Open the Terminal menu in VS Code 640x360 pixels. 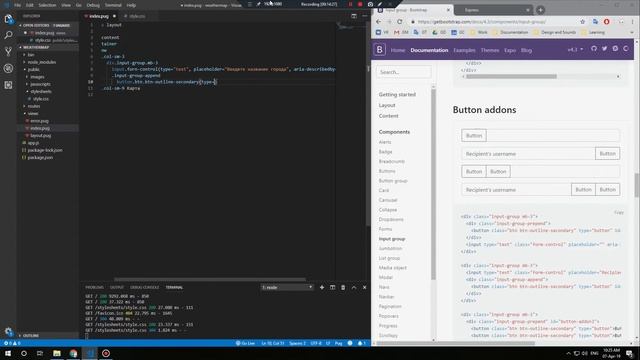click(113, 5)
